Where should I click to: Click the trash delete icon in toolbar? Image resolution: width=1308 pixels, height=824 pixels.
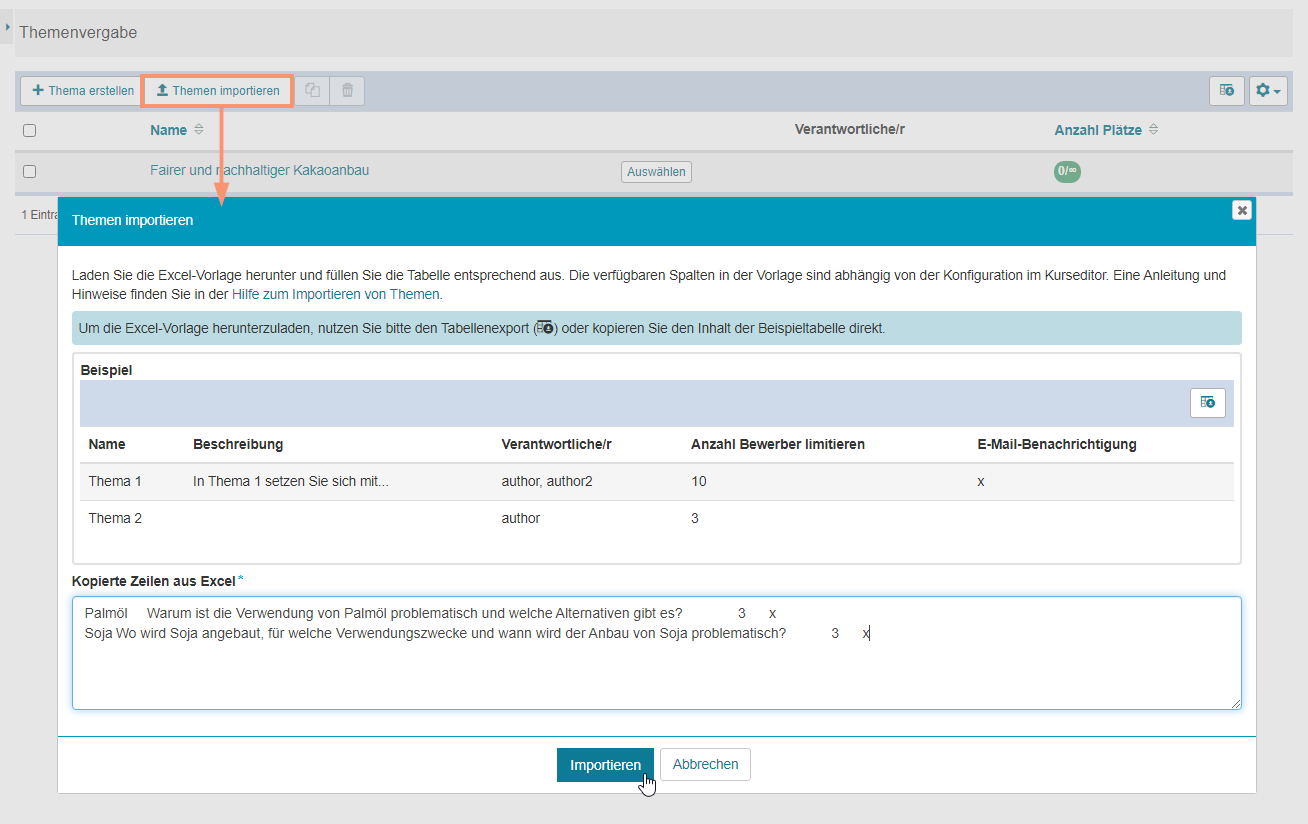347,91
